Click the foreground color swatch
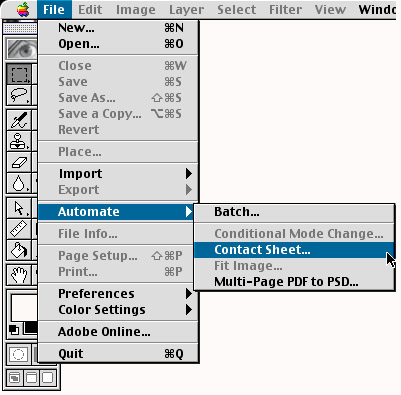 [23, 307]
